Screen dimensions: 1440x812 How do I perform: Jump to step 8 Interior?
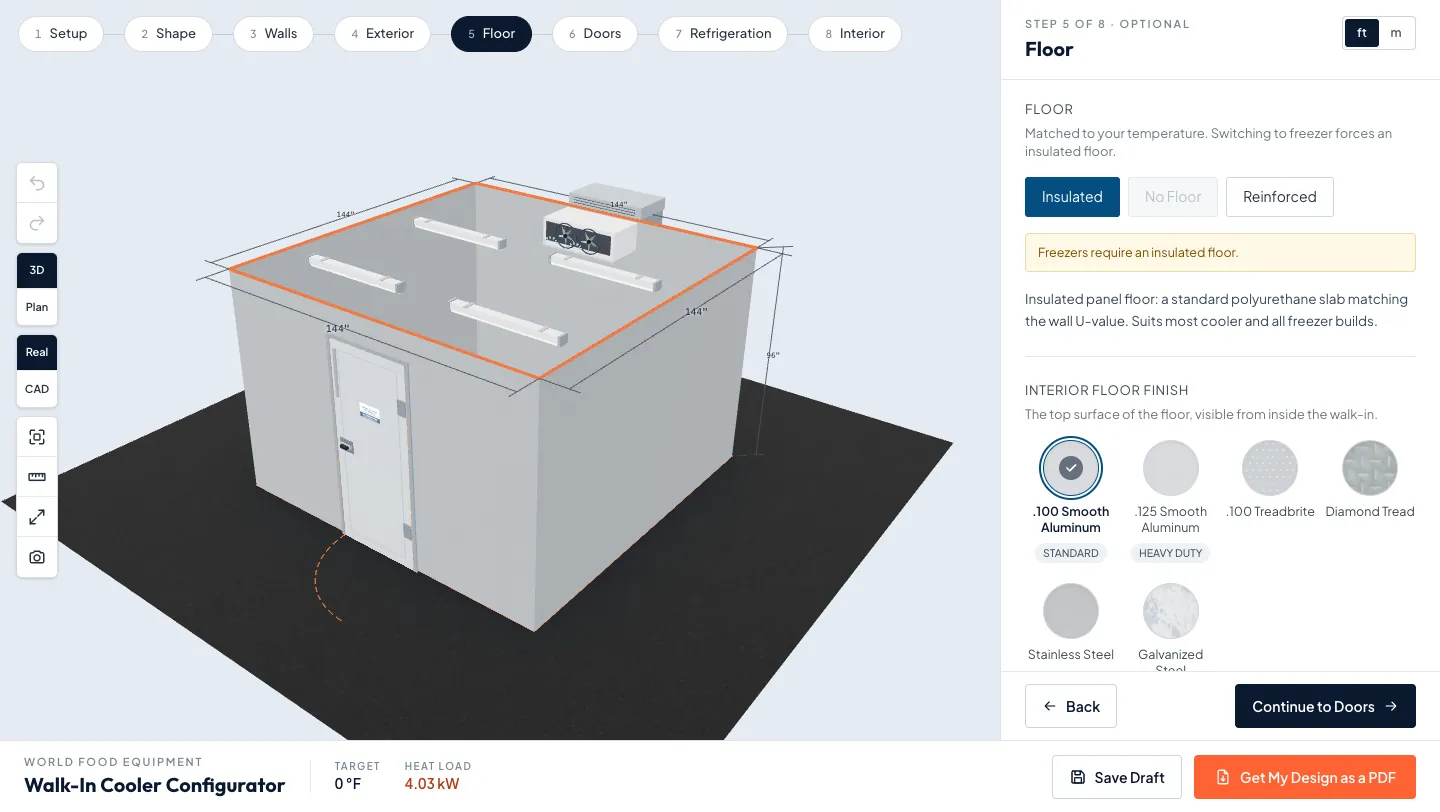[854, 34]
